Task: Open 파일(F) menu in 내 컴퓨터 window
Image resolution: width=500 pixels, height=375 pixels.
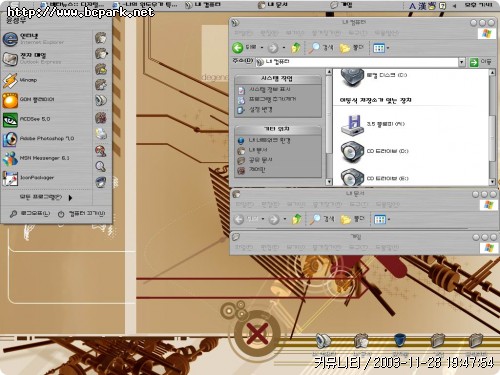Action: 244,33
